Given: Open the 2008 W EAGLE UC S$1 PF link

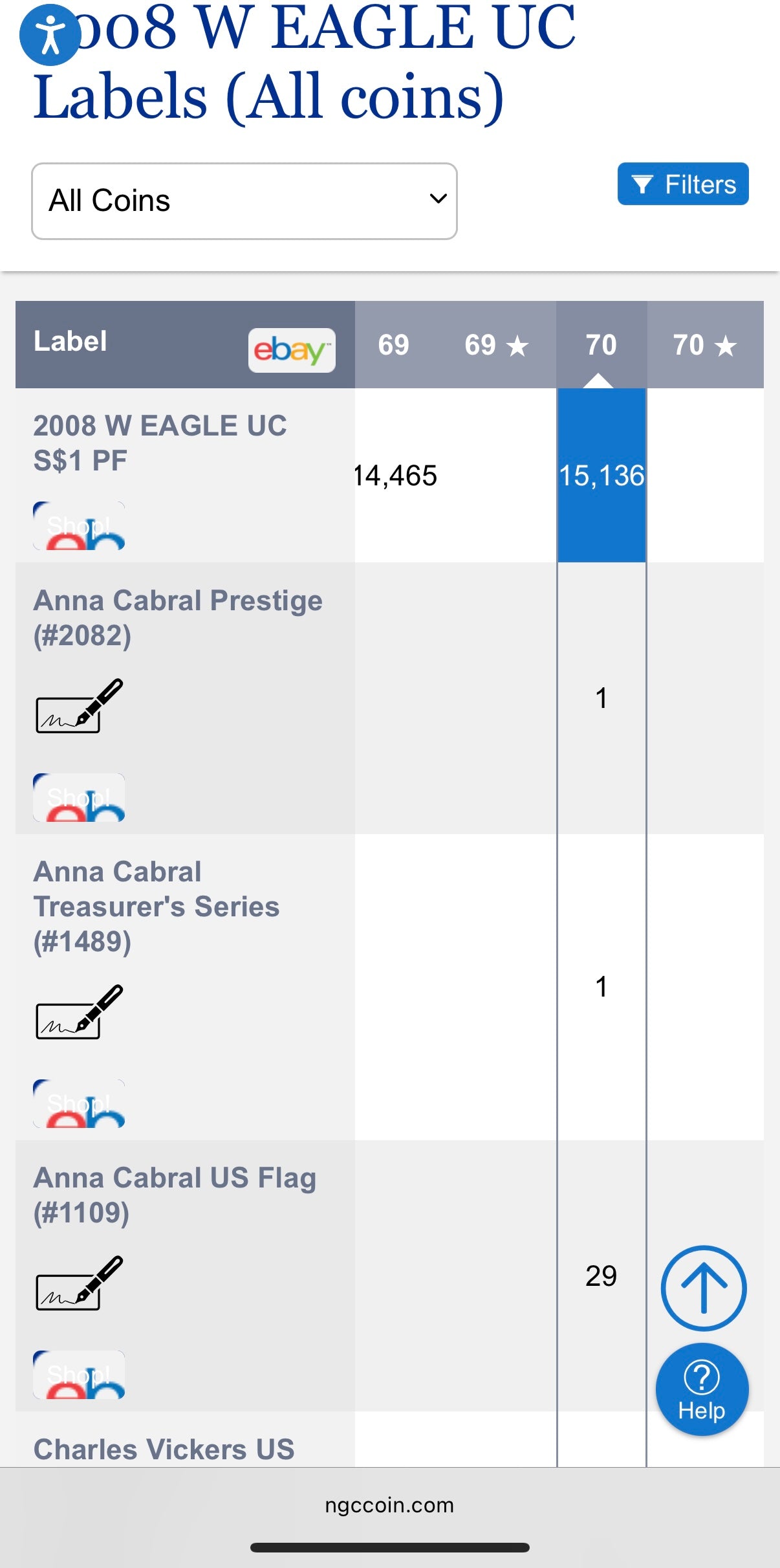Looking at the screenshot, I should pos(160,443).
